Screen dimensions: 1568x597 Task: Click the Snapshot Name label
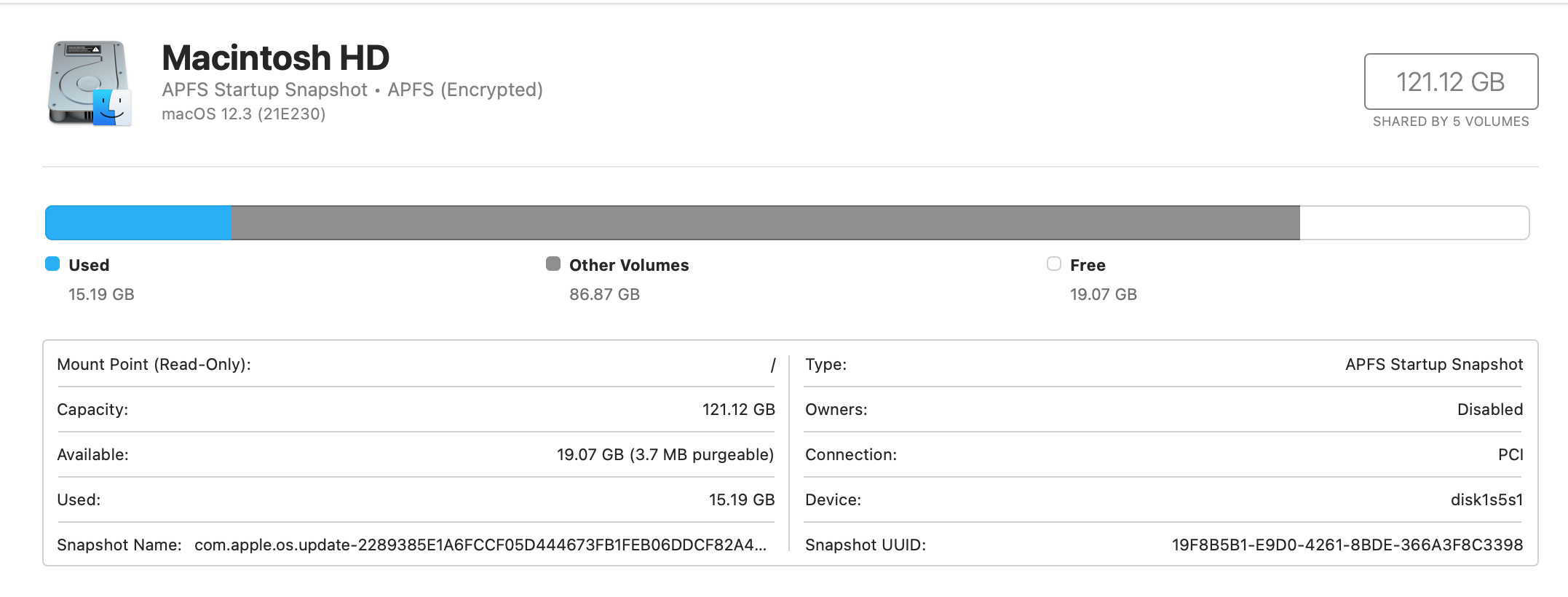[x=119, y=545]
